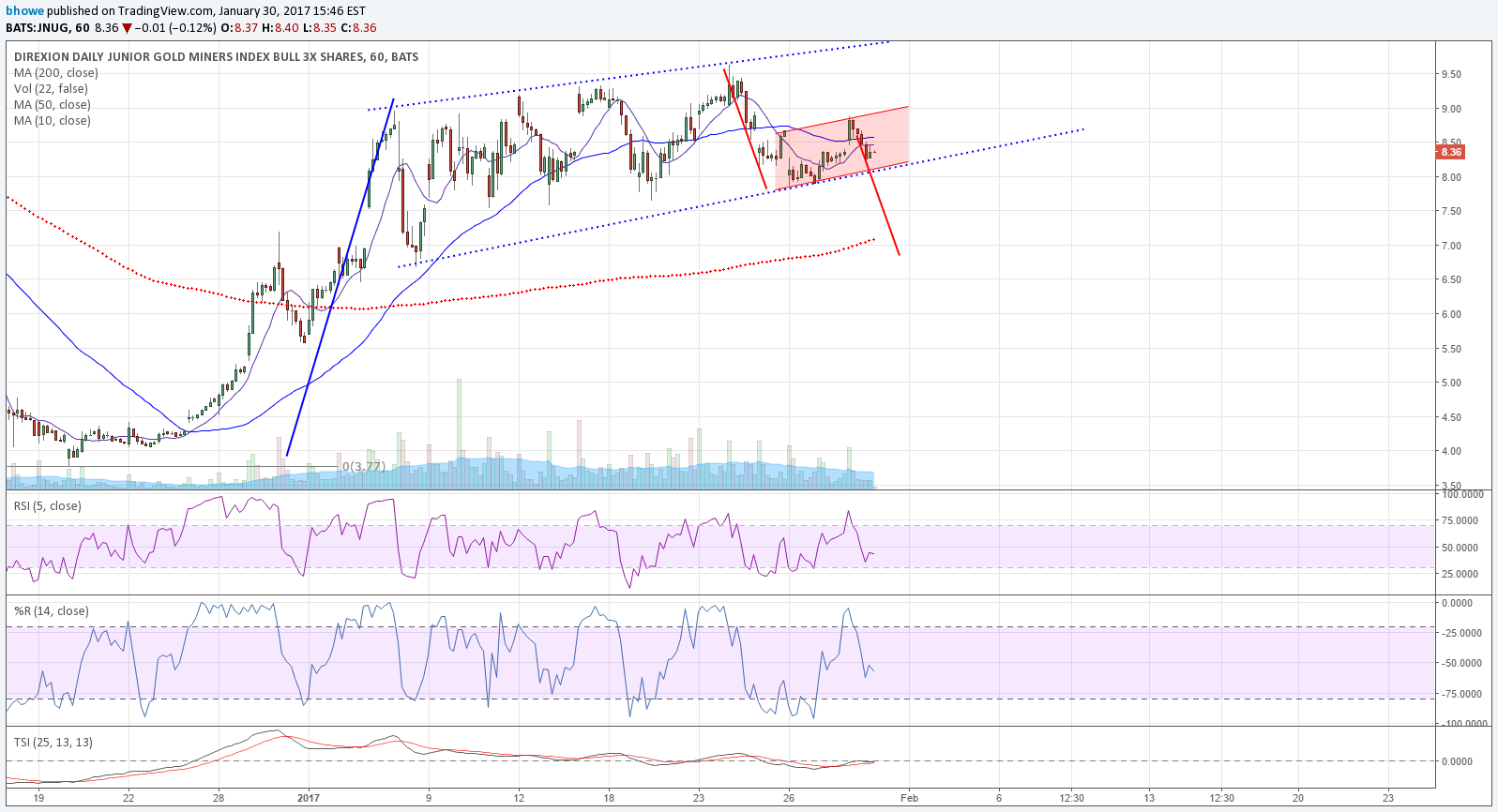Click the 7.00 price axis label
1498x812 pixels.
click(1451, 246)
